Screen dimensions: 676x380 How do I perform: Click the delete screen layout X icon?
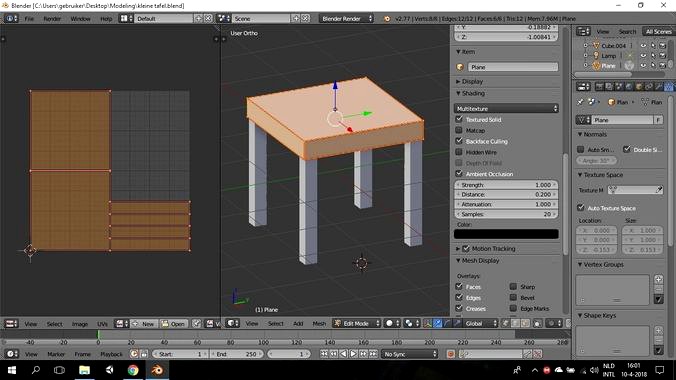pos(208,19)
